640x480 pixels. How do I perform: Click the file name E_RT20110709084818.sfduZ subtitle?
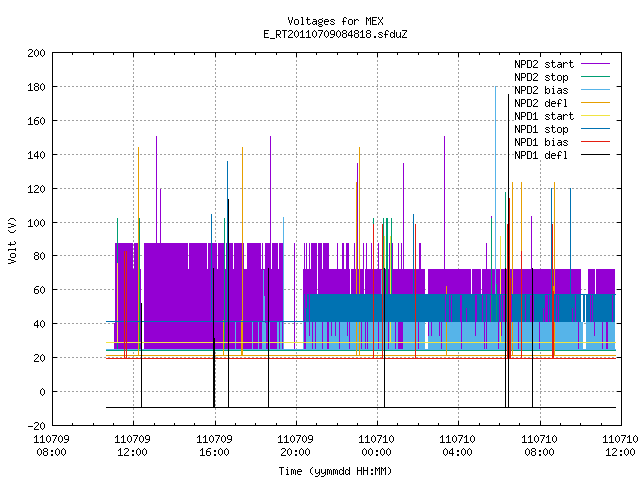pyautogui.click(x=335, y=34)
